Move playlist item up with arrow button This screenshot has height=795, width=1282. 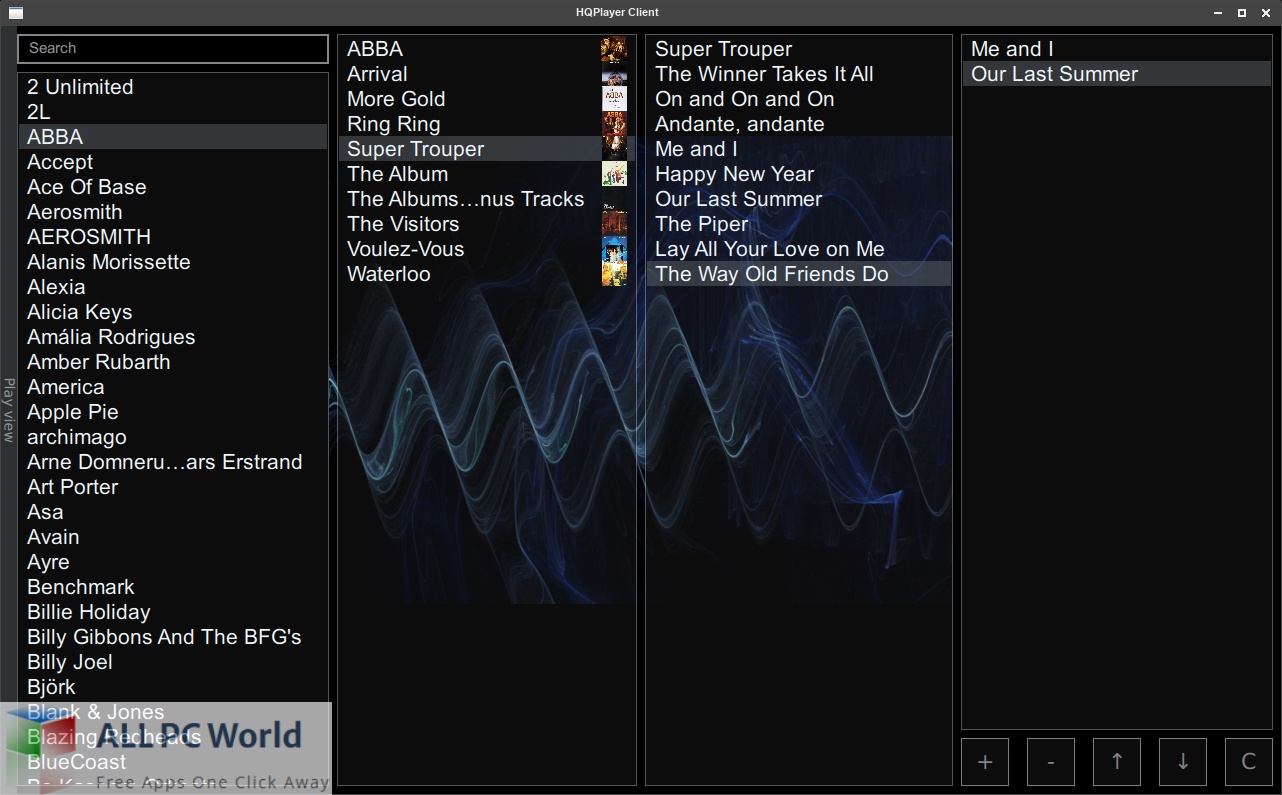point(1117,762)
